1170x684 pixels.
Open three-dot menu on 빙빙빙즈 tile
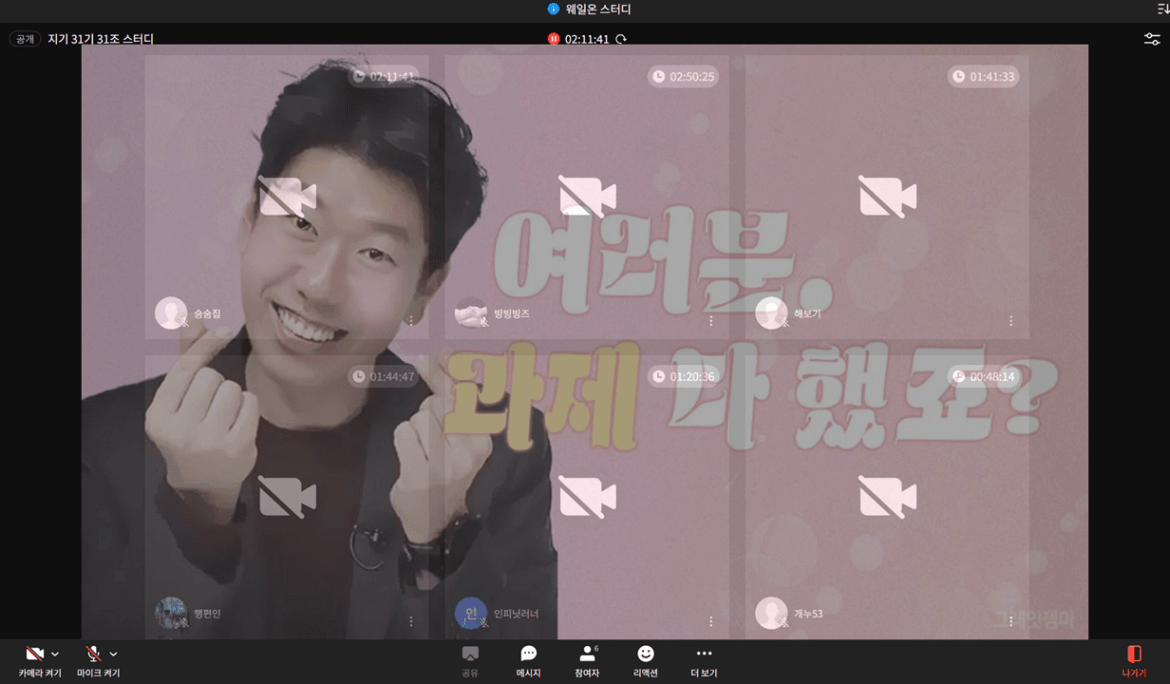coord(711,321)
